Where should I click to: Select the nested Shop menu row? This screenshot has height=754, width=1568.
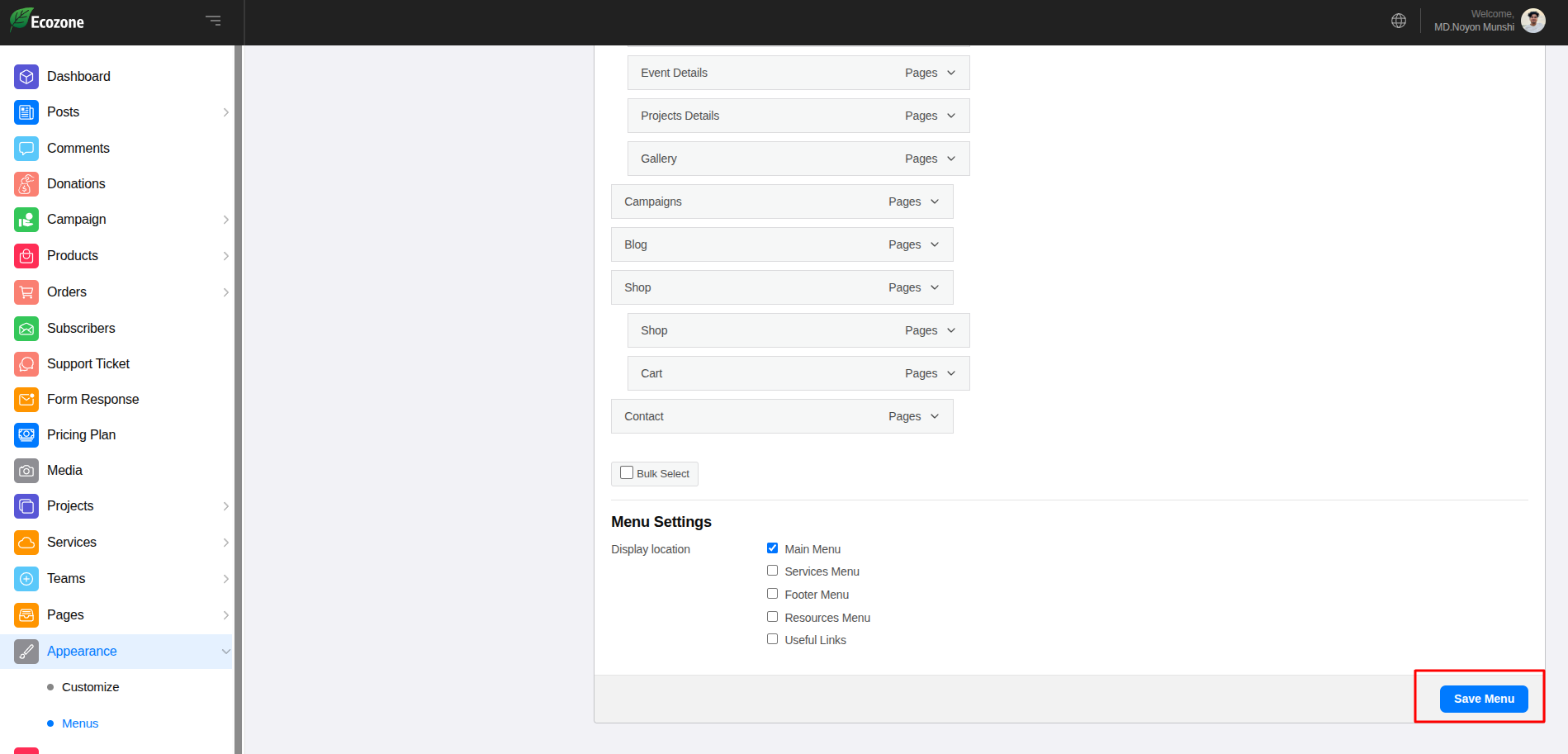[798, 330]
